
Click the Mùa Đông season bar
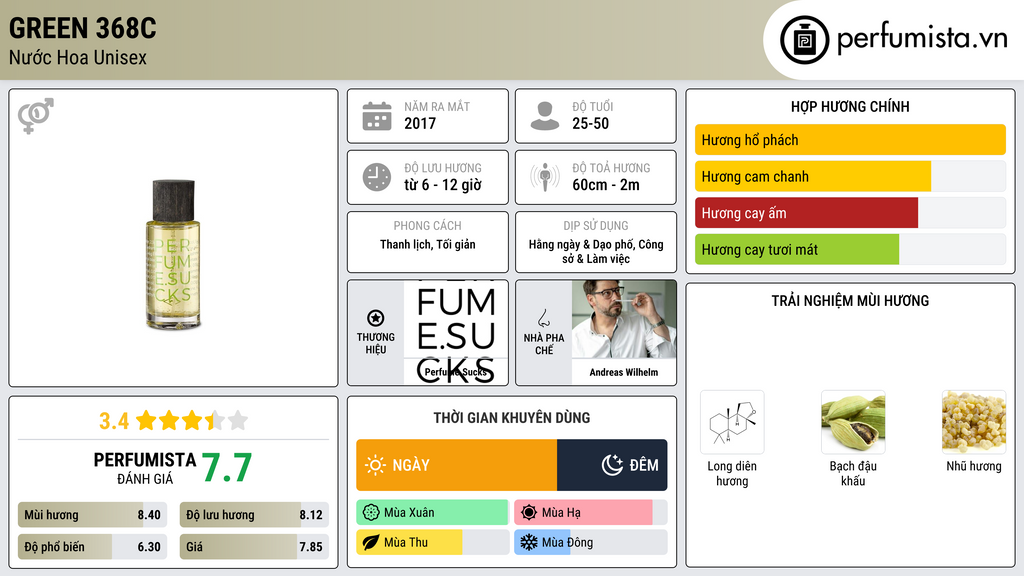tap(590, 543)
